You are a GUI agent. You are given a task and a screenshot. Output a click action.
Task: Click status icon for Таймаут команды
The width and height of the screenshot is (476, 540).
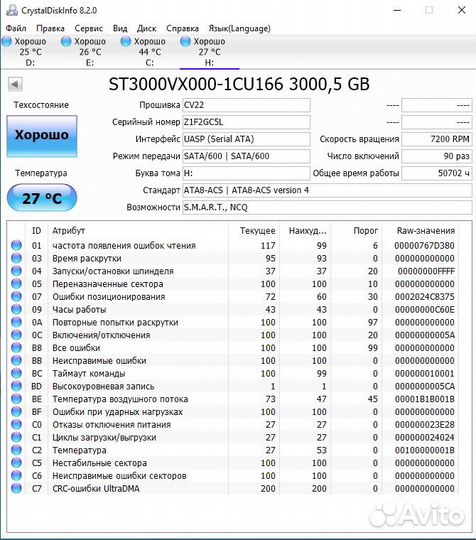[16, 373]
